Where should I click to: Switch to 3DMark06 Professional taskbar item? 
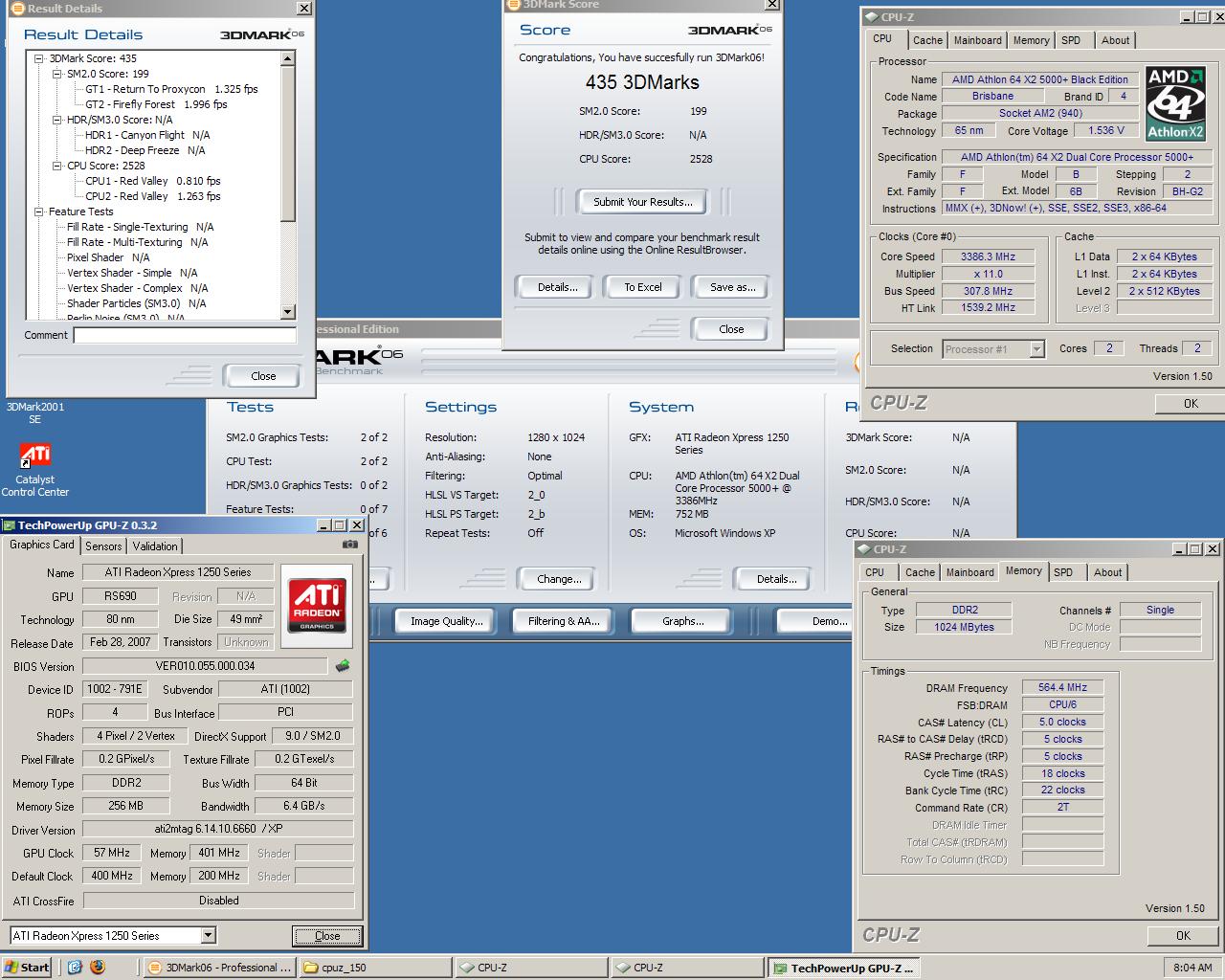(219, 968)
